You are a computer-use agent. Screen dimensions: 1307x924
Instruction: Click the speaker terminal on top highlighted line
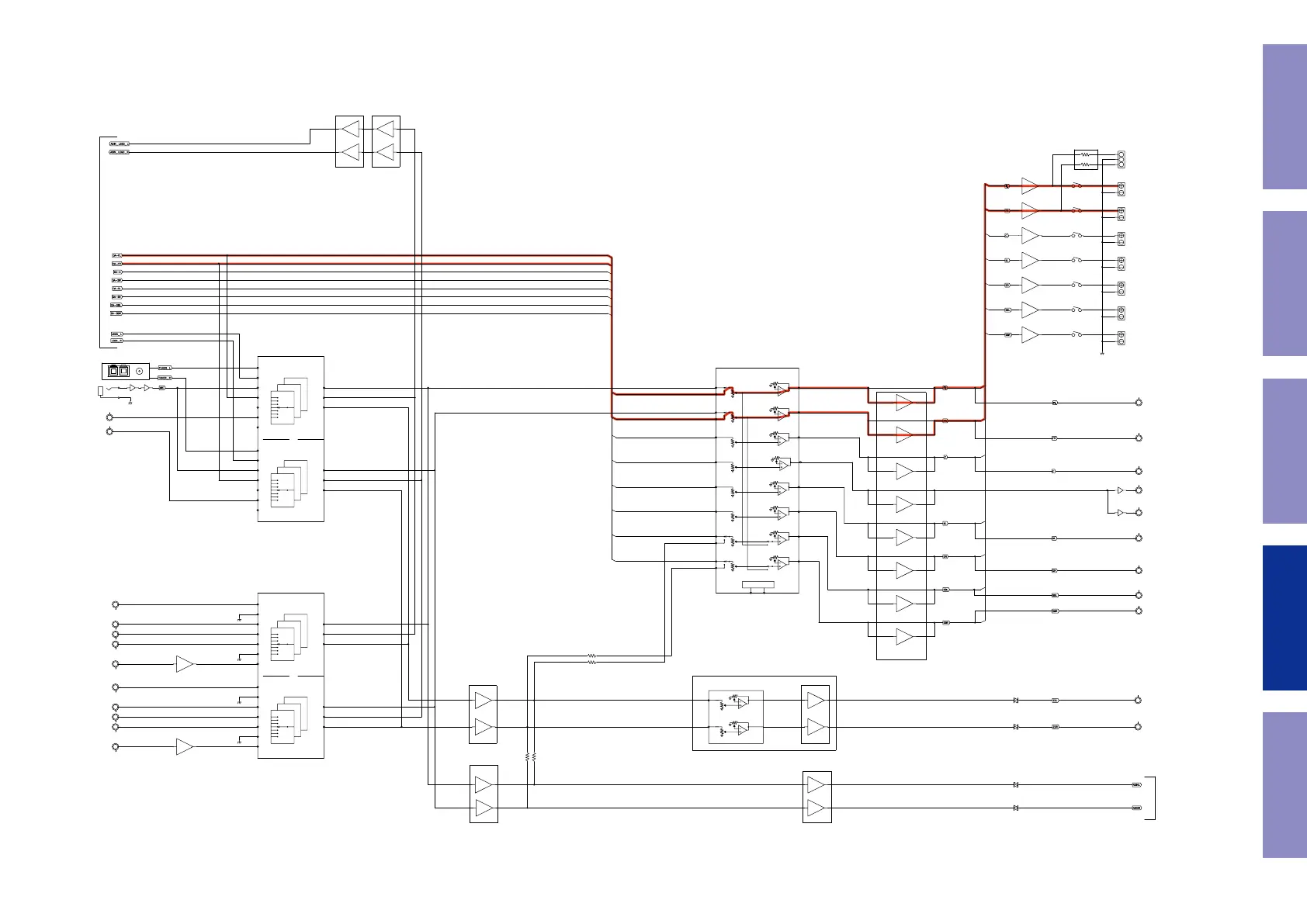tap(1122, 189)
